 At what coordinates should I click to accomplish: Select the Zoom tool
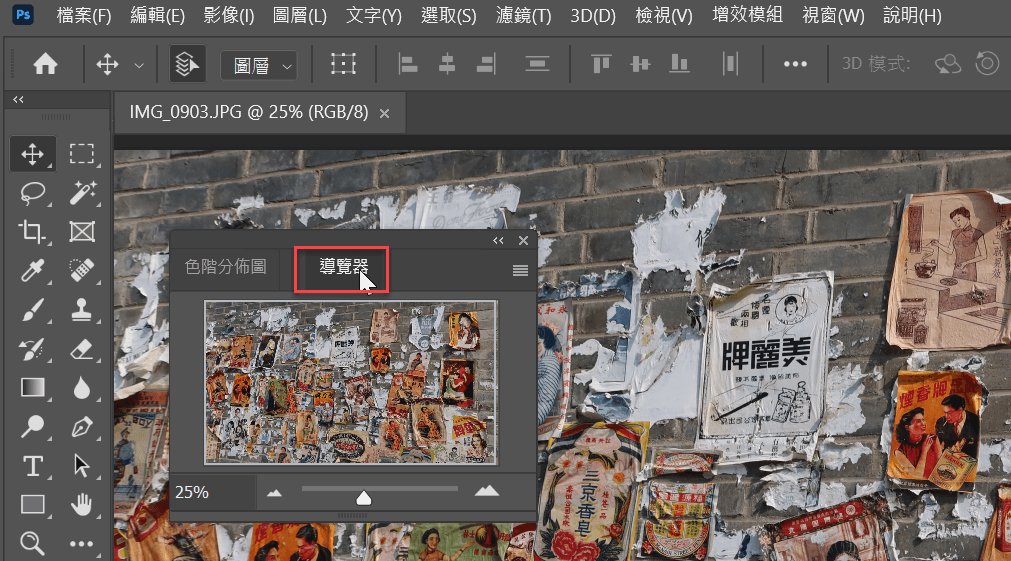32,543
